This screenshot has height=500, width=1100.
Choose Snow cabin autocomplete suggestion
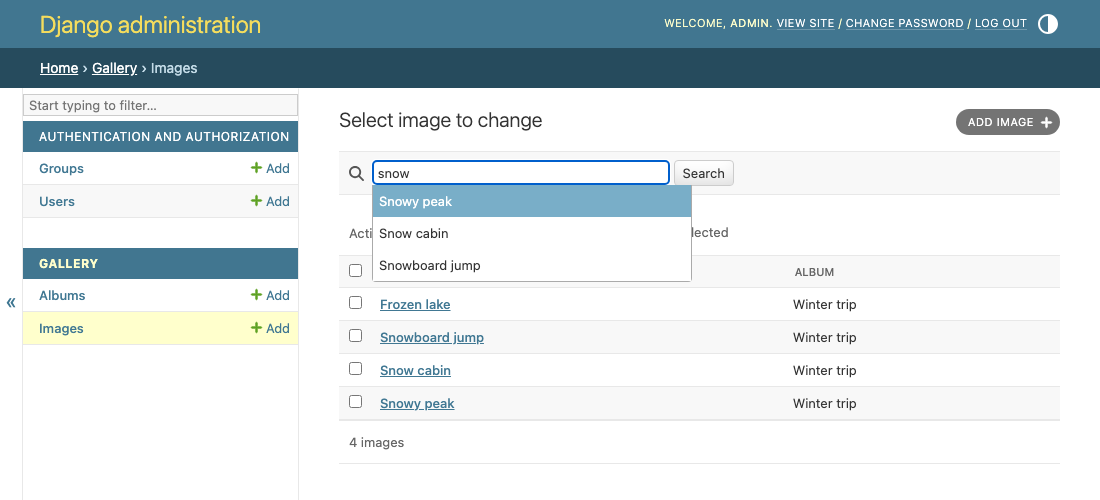pyautogui.click(x=532, y=234)
